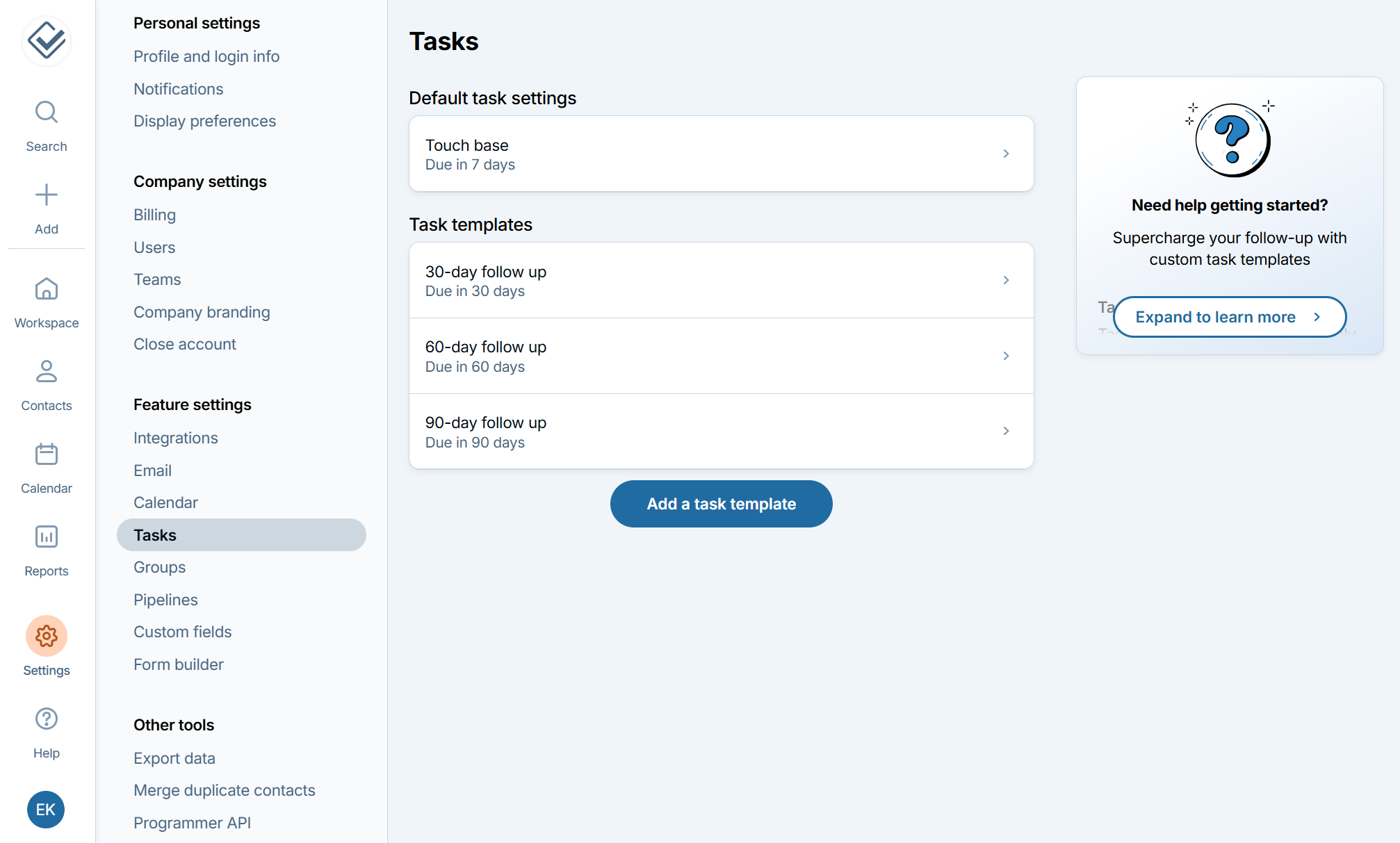Open Reports chart icon
The image size is (1400, 843).
(47, 537)
